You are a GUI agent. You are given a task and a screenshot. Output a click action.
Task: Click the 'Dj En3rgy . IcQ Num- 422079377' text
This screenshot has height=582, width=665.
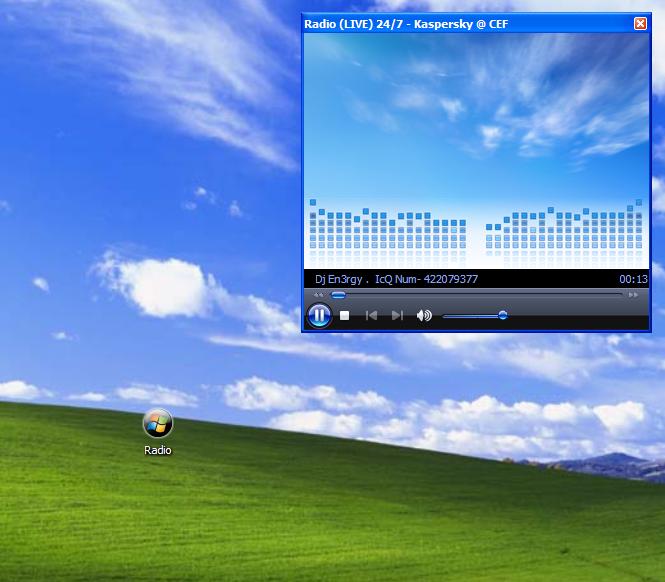tap(396, 279)
